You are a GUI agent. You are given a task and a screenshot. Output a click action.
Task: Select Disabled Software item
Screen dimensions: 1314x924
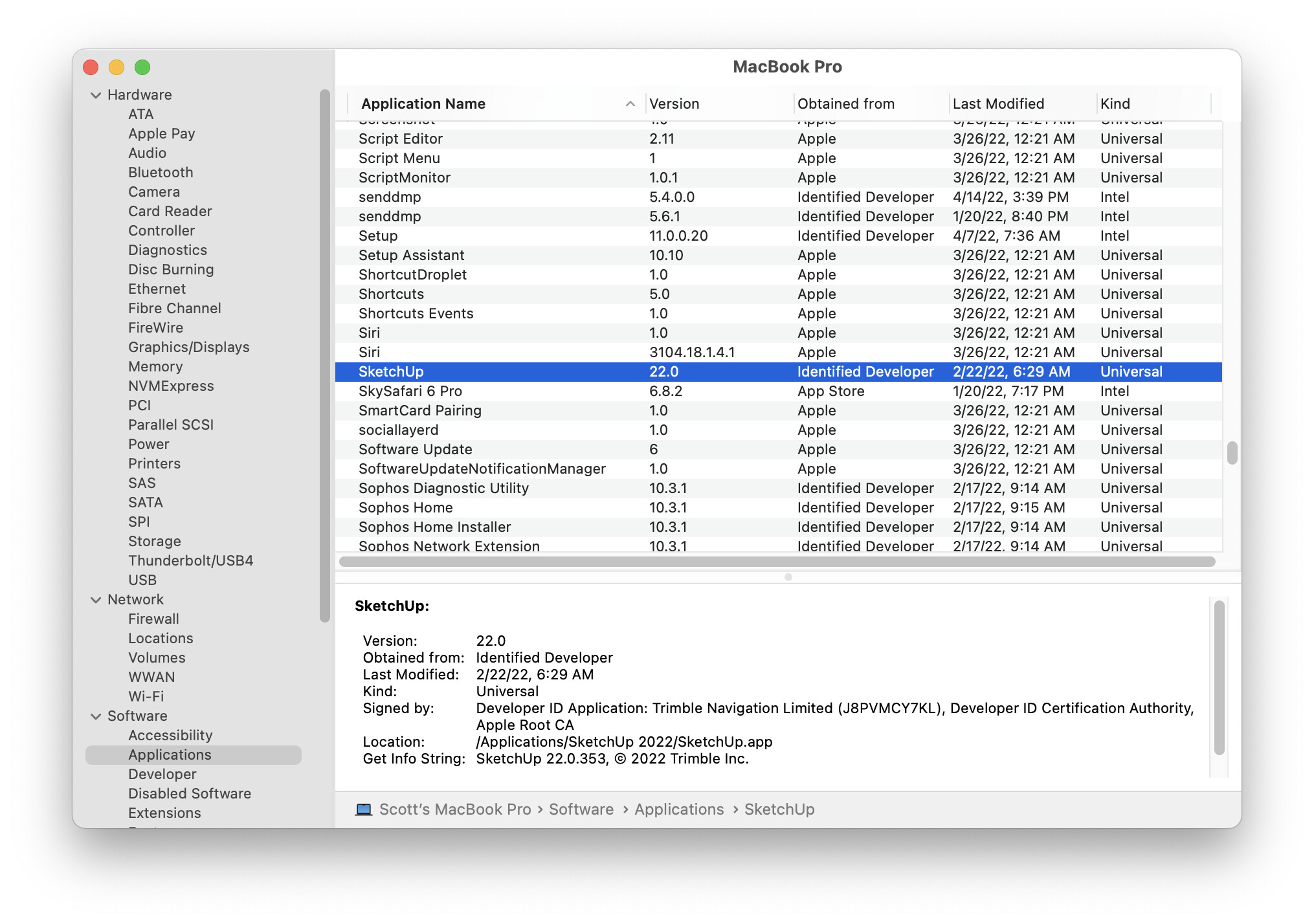190,794
